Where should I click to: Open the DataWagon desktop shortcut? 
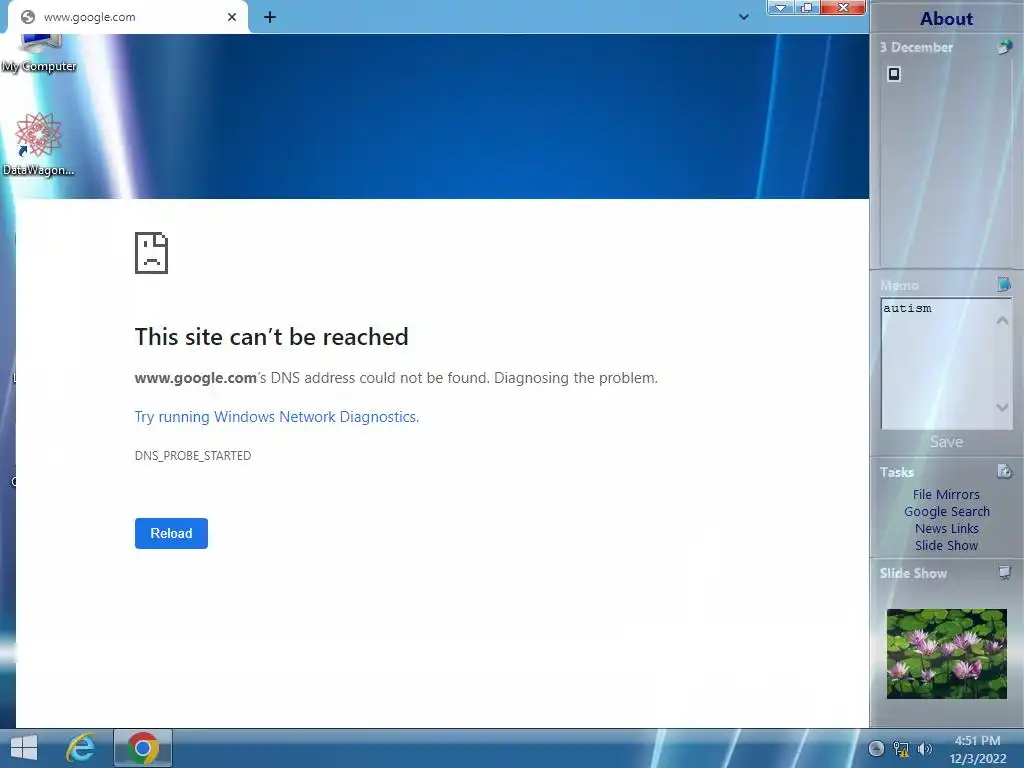(38, 144)
